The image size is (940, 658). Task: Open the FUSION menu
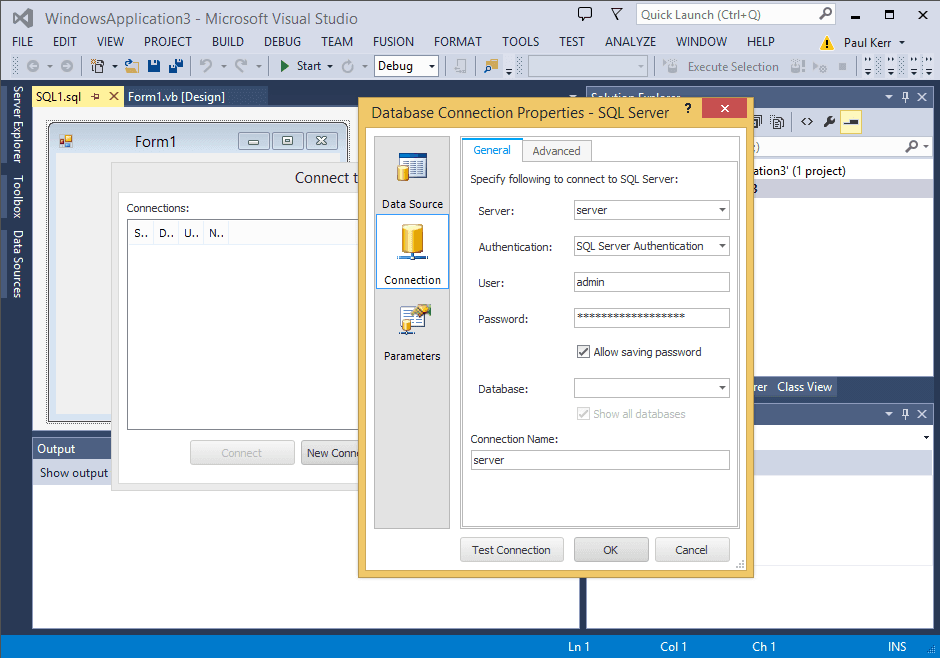click(x=393, y=41)
